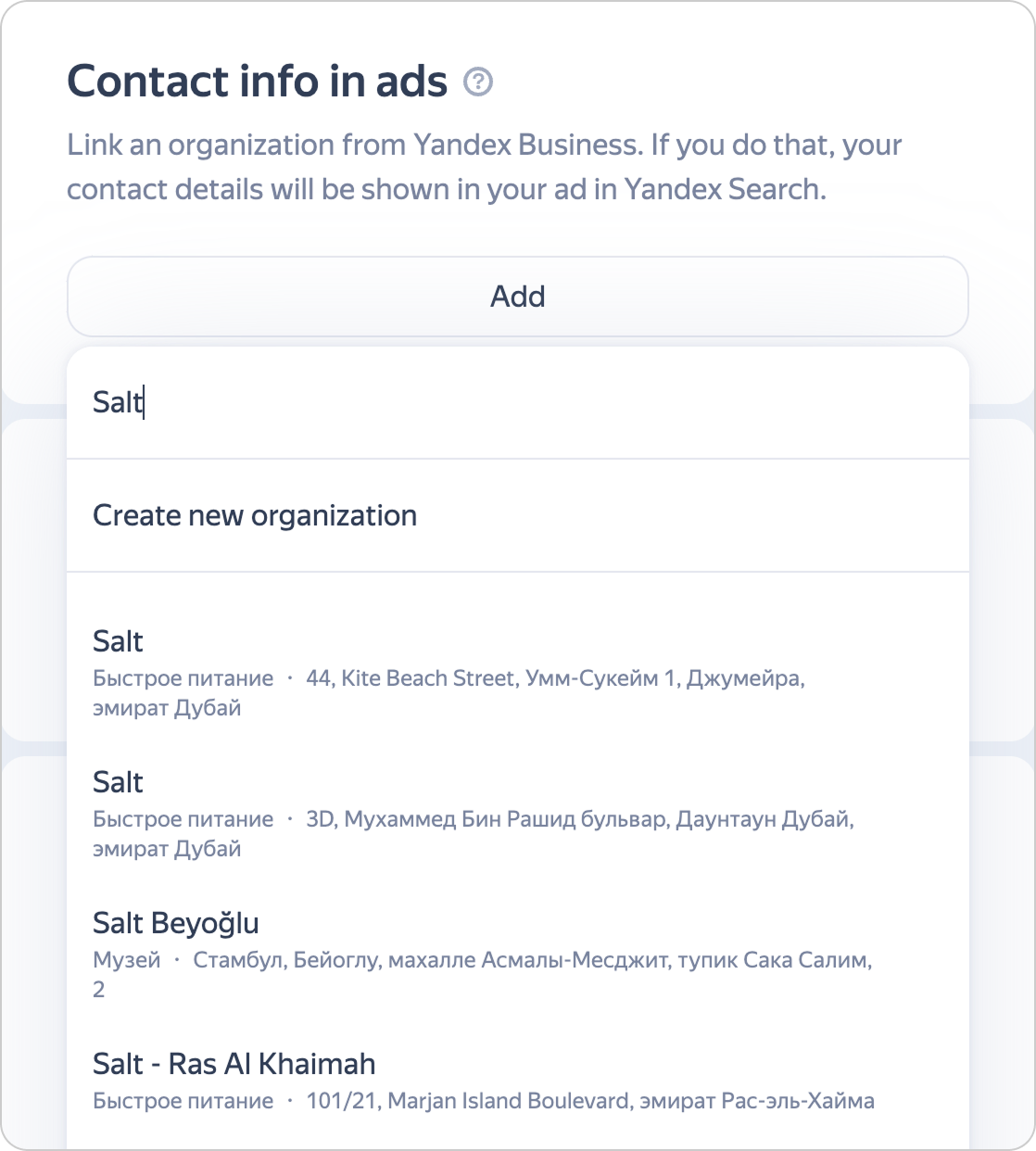Click "Быстрое питание" label beside Kite Beach address

click(x=183, y=678)
